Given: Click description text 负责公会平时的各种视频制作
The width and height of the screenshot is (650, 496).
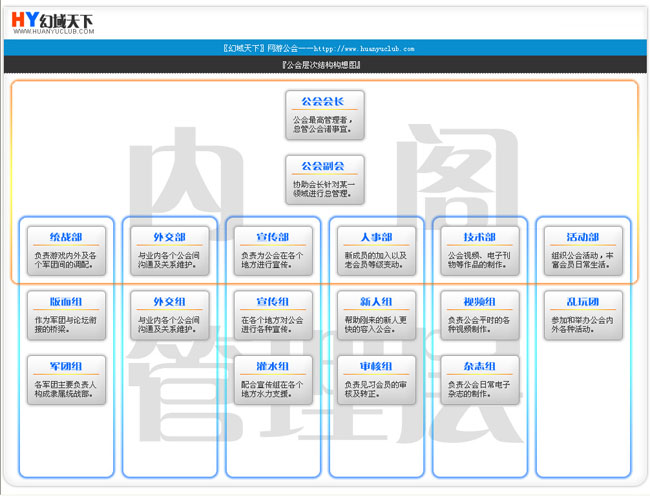Looking at the screenshot, I should 478,325.
